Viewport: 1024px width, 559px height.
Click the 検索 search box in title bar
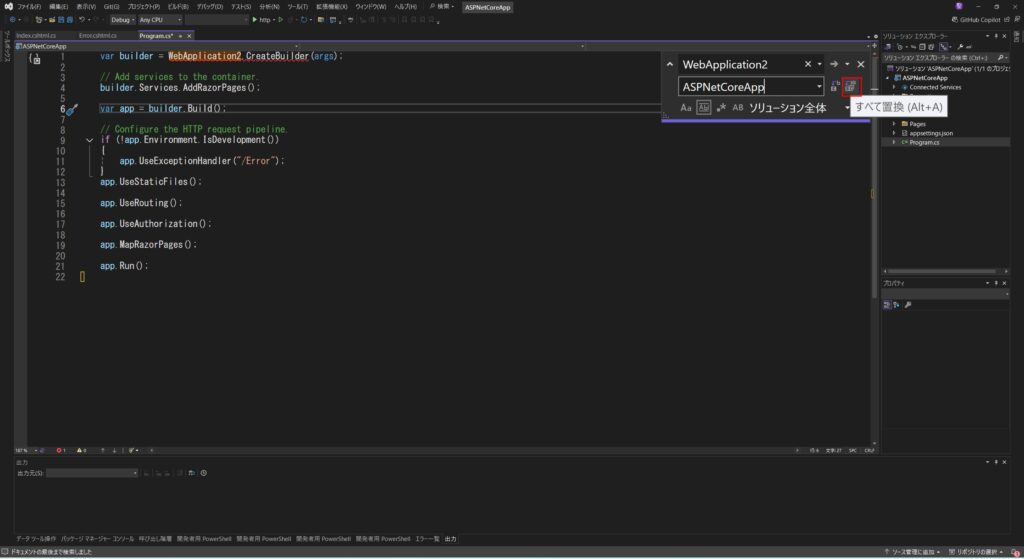pos(441,7)
